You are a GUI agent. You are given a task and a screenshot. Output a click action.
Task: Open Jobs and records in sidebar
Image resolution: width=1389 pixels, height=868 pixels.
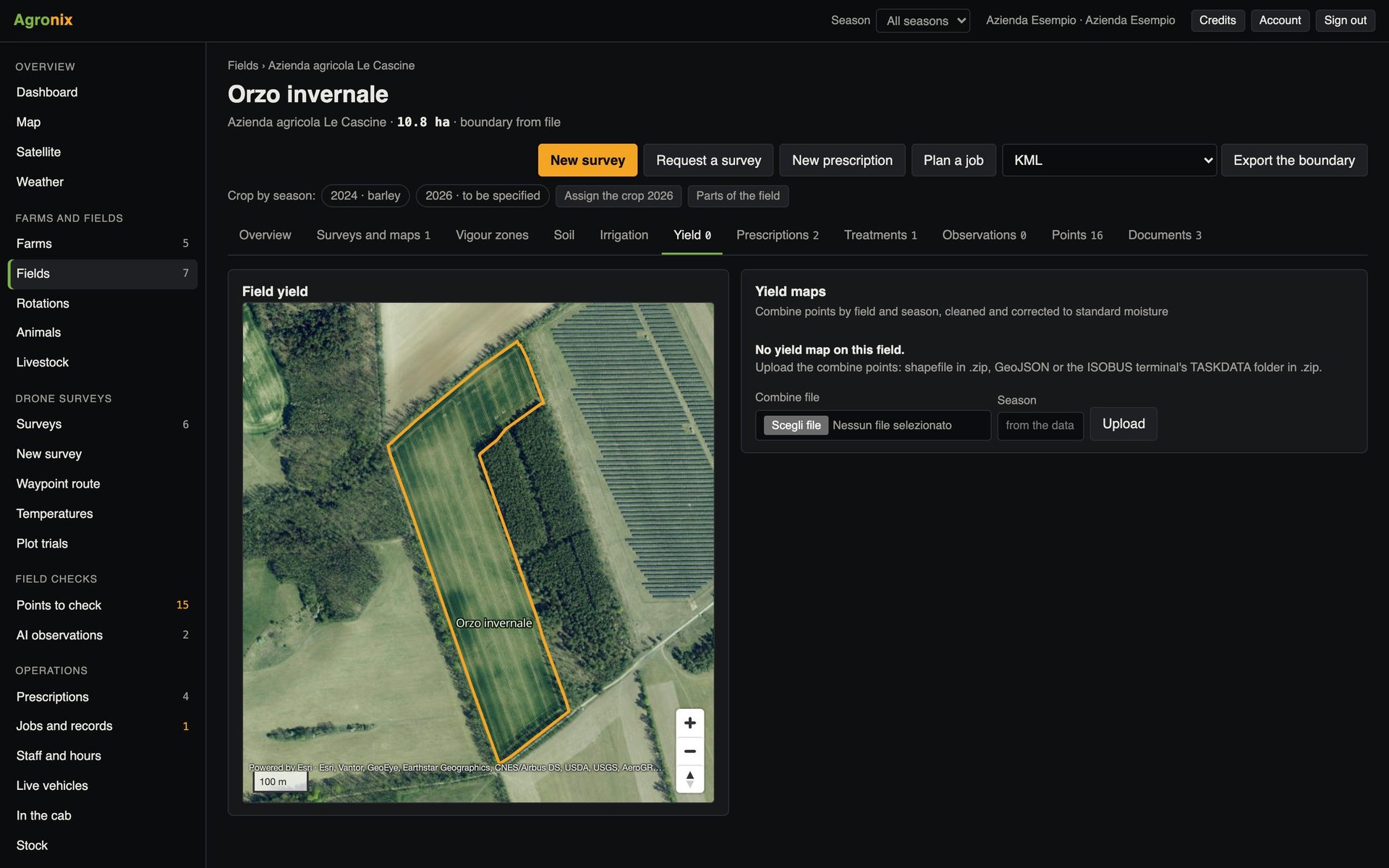pos(103,726)
